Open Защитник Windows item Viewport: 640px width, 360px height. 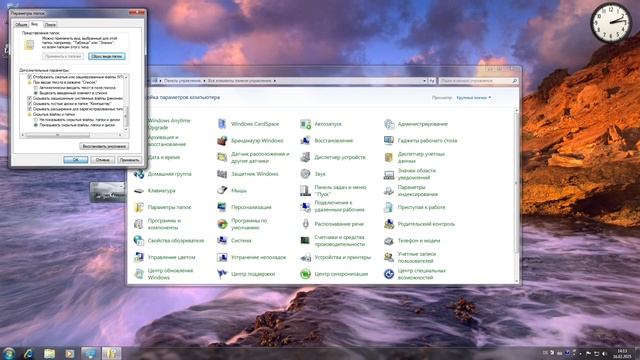[x=247, y=174]
